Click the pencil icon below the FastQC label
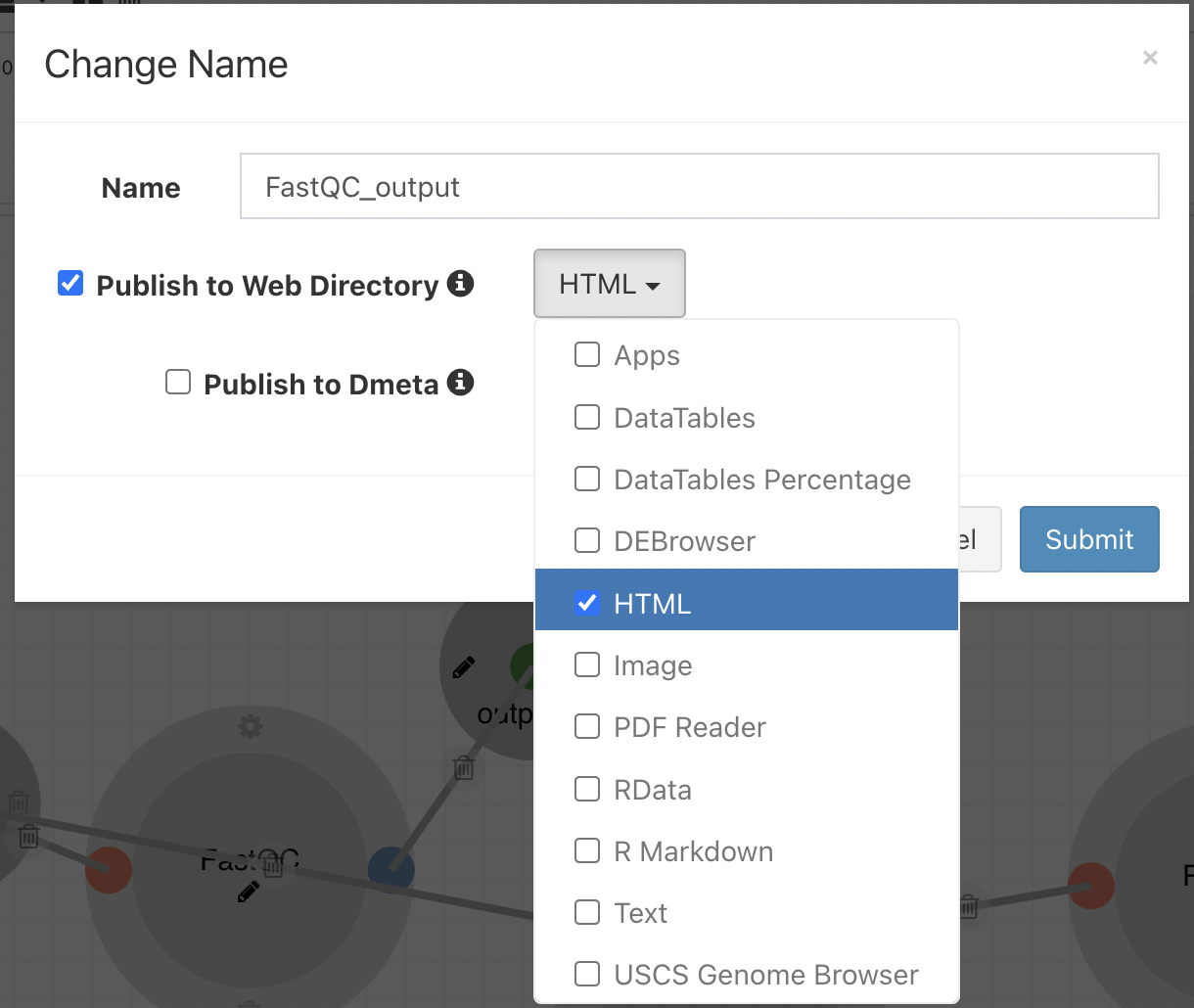This screenshot has height=1008, width=1194. [x=249, y=892]
